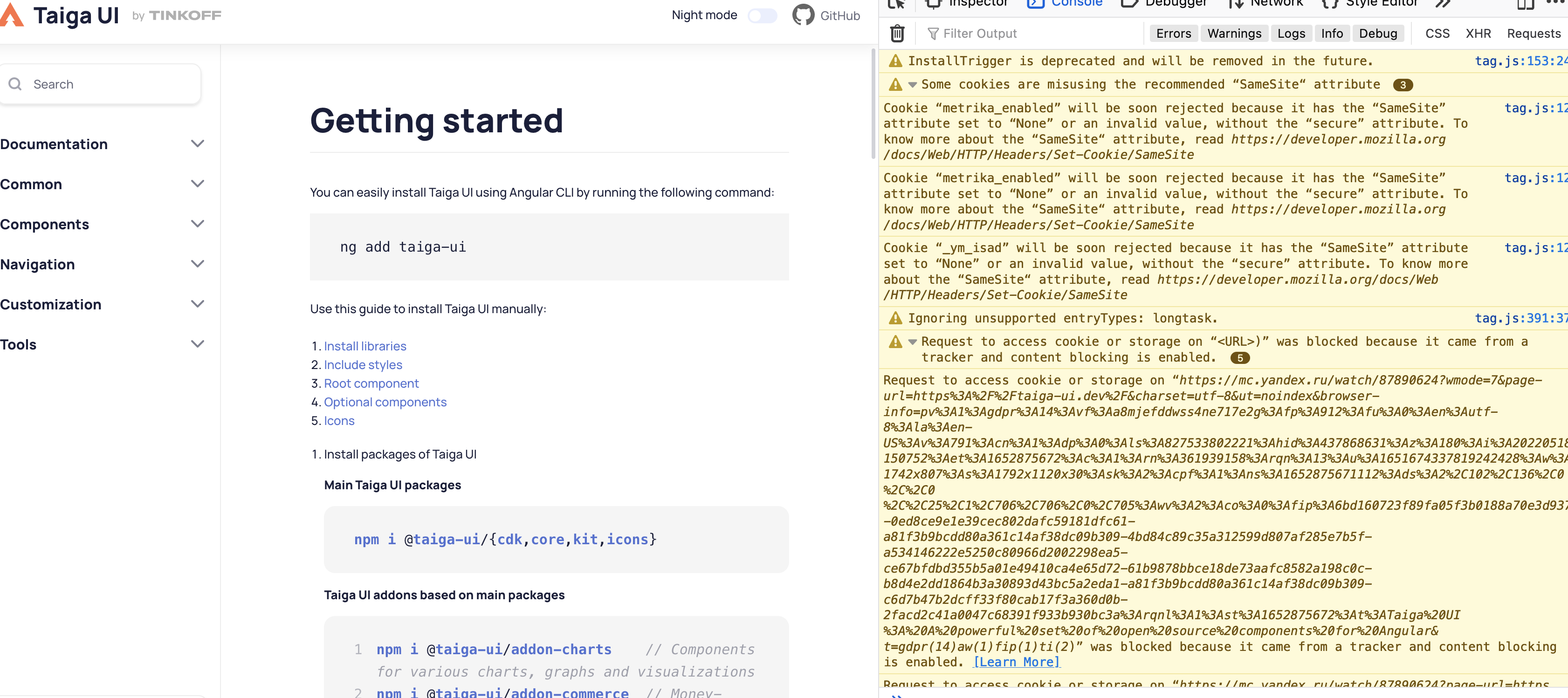This screenshot has width=1568, height=698.
Task: Click the more tools double-chevron in DevTools
Action: coord(1443,4)
